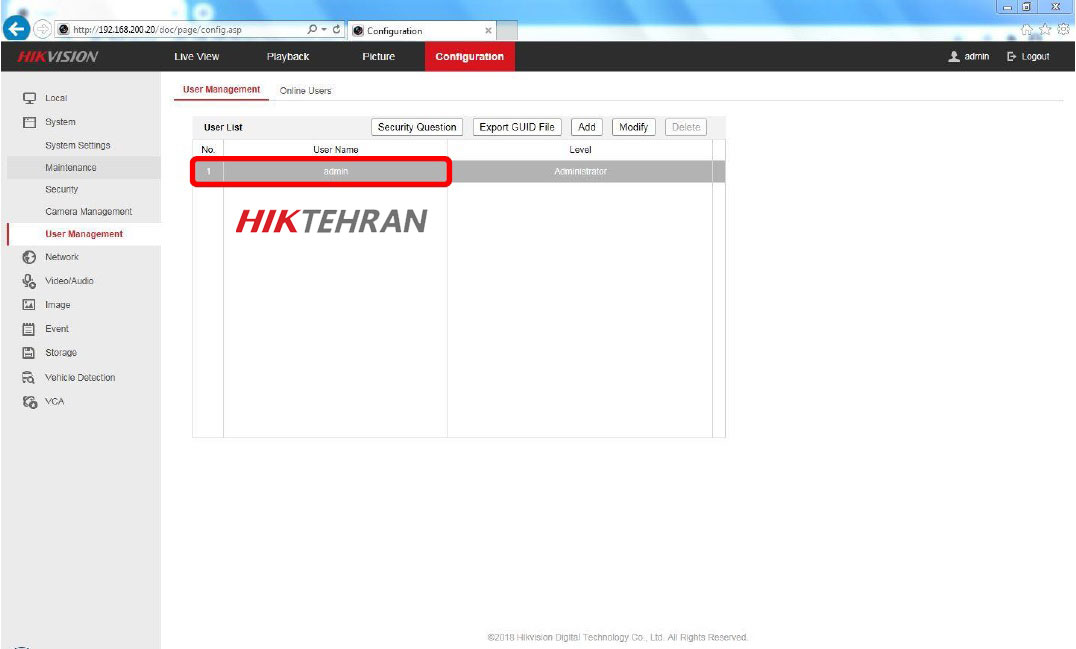The width and height of the screenshot is (1076, 649).
Task: Open the new tab button
Action: (x=506, y=30)
